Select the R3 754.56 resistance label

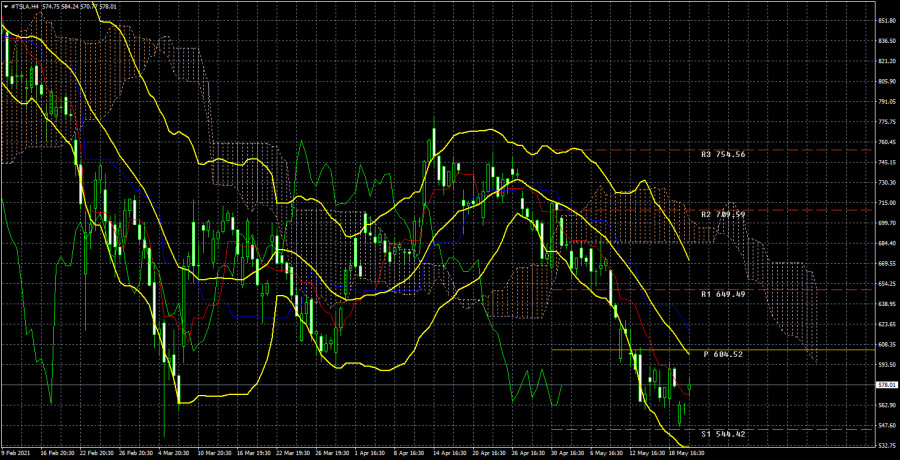[x=723, y=154]
